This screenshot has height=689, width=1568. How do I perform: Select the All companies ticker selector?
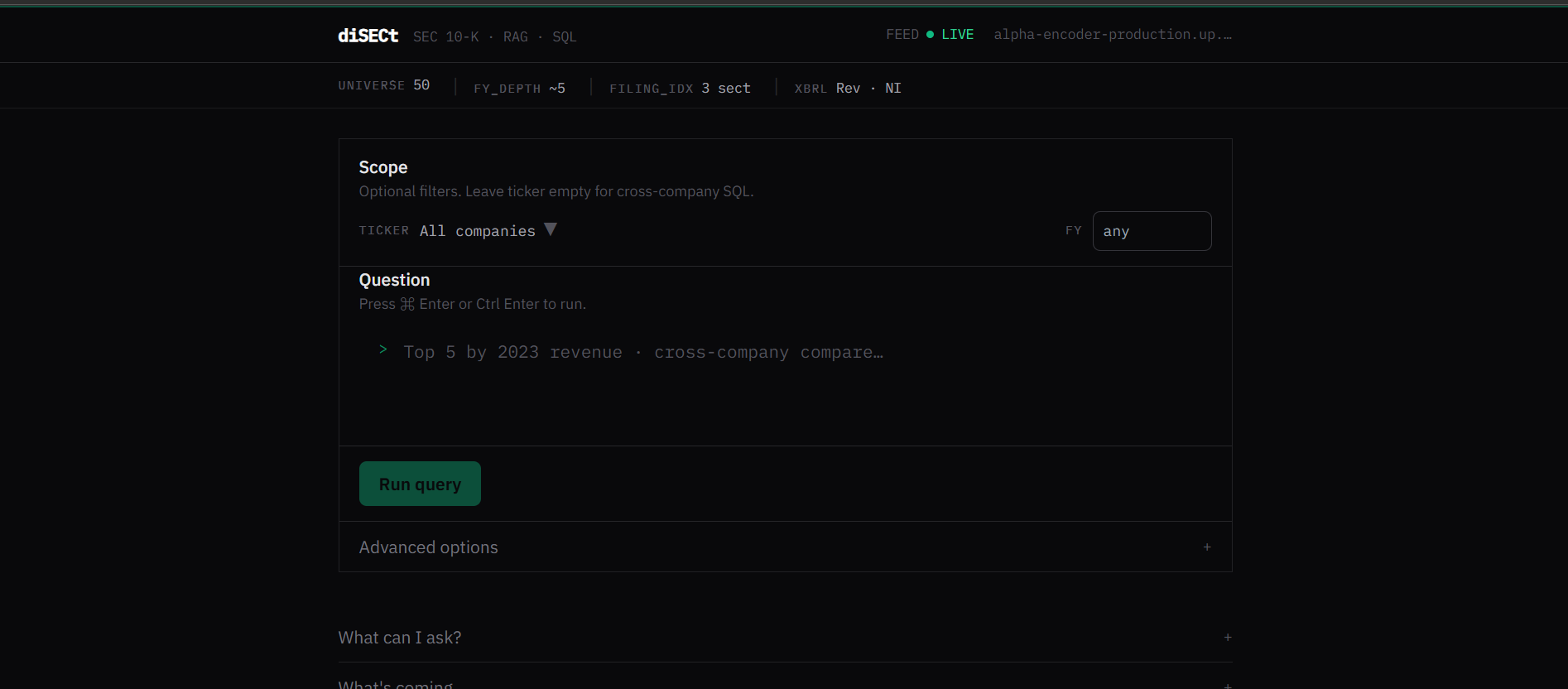coord(488,230)
